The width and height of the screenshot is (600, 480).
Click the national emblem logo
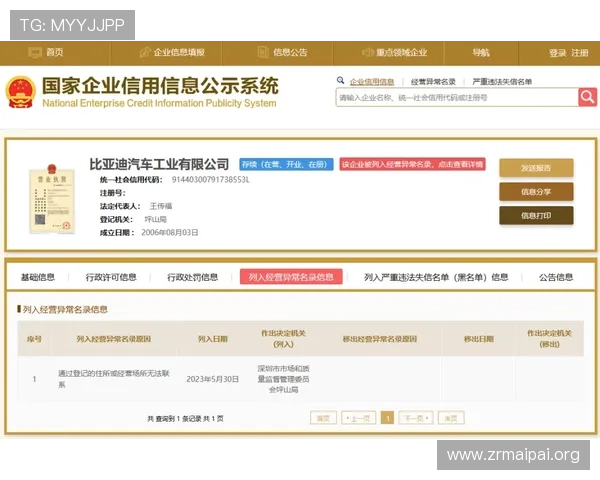tap(20, 92)
